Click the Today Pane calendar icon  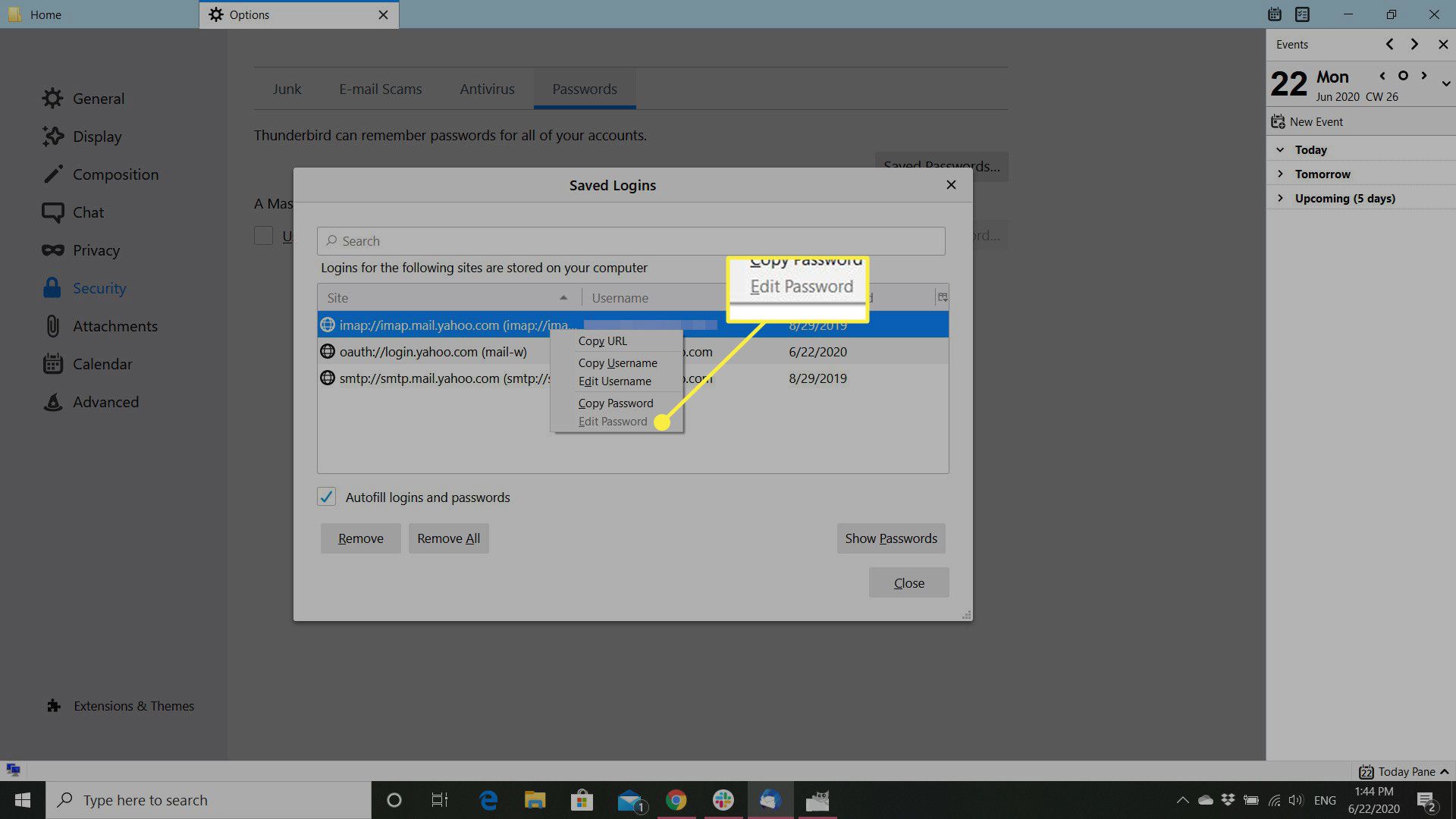coord(1366,772)
